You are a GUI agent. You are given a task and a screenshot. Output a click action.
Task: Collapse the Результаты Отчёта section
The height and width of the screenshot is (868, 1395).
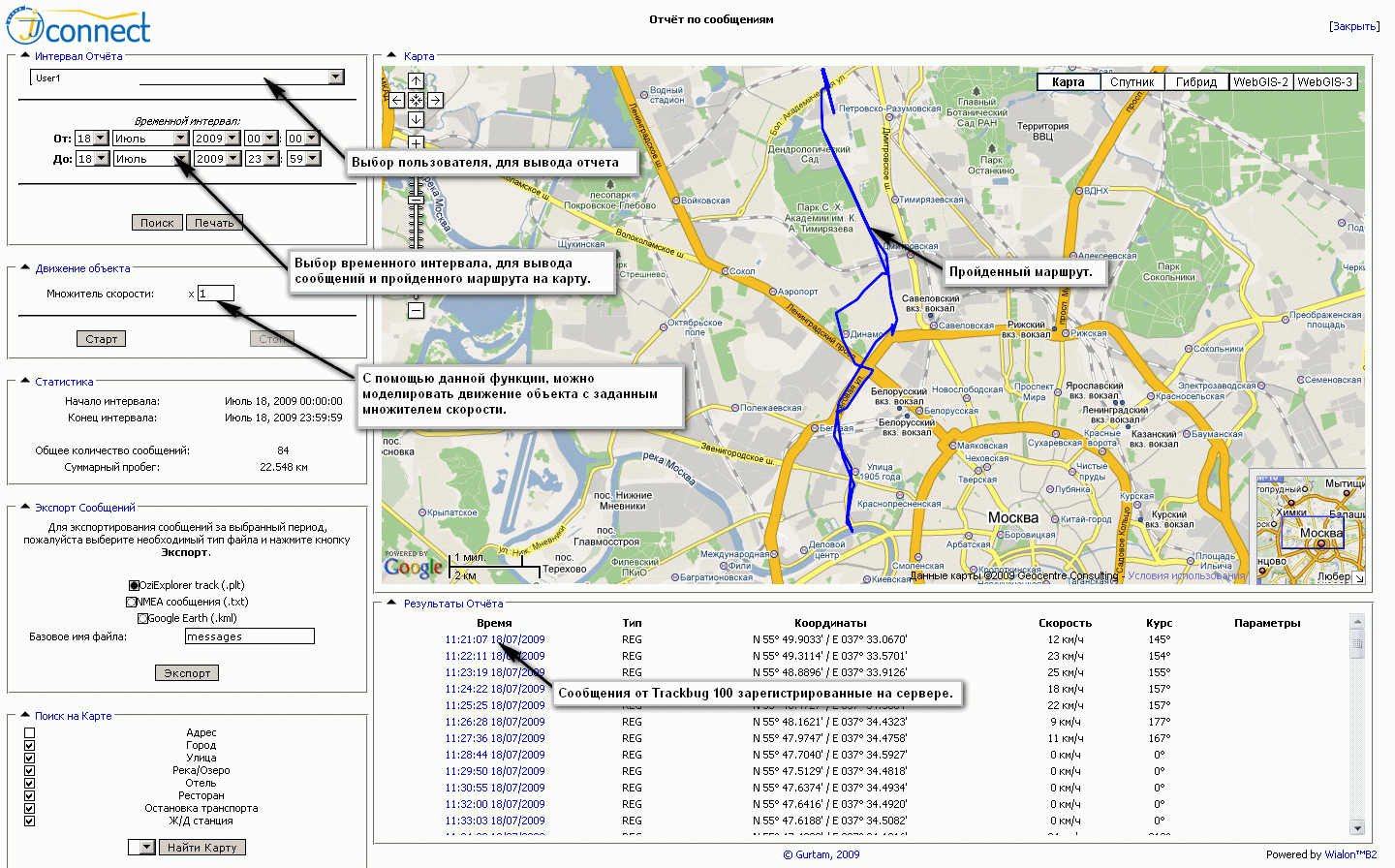(391, 604)
